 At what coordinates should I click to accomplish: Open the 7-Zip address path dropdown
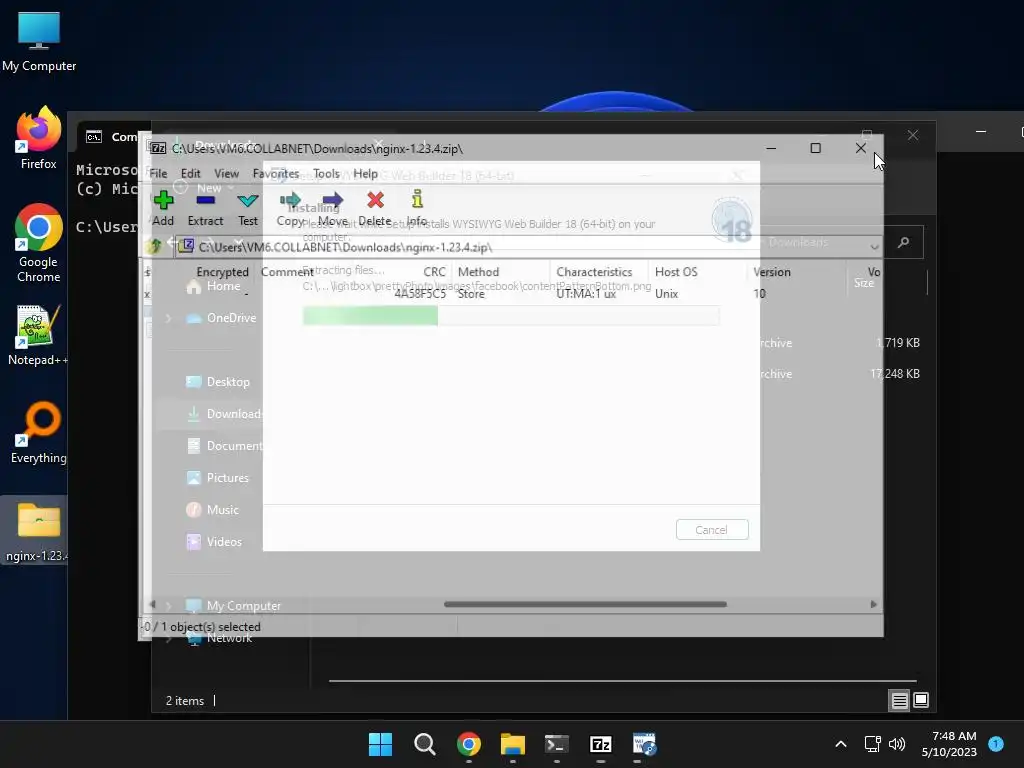pyautogui.click(x=874, y=247)
